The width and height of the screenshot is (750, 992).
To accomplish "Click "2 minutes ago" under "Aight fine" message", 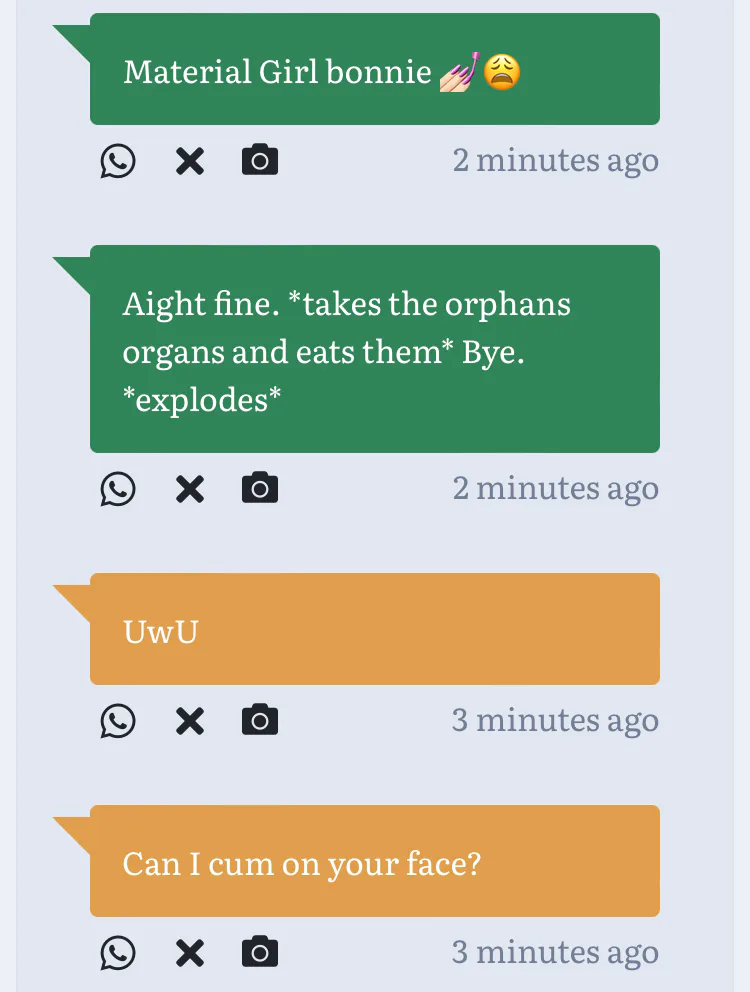I will pyautogui.click(x=555, y=488).
